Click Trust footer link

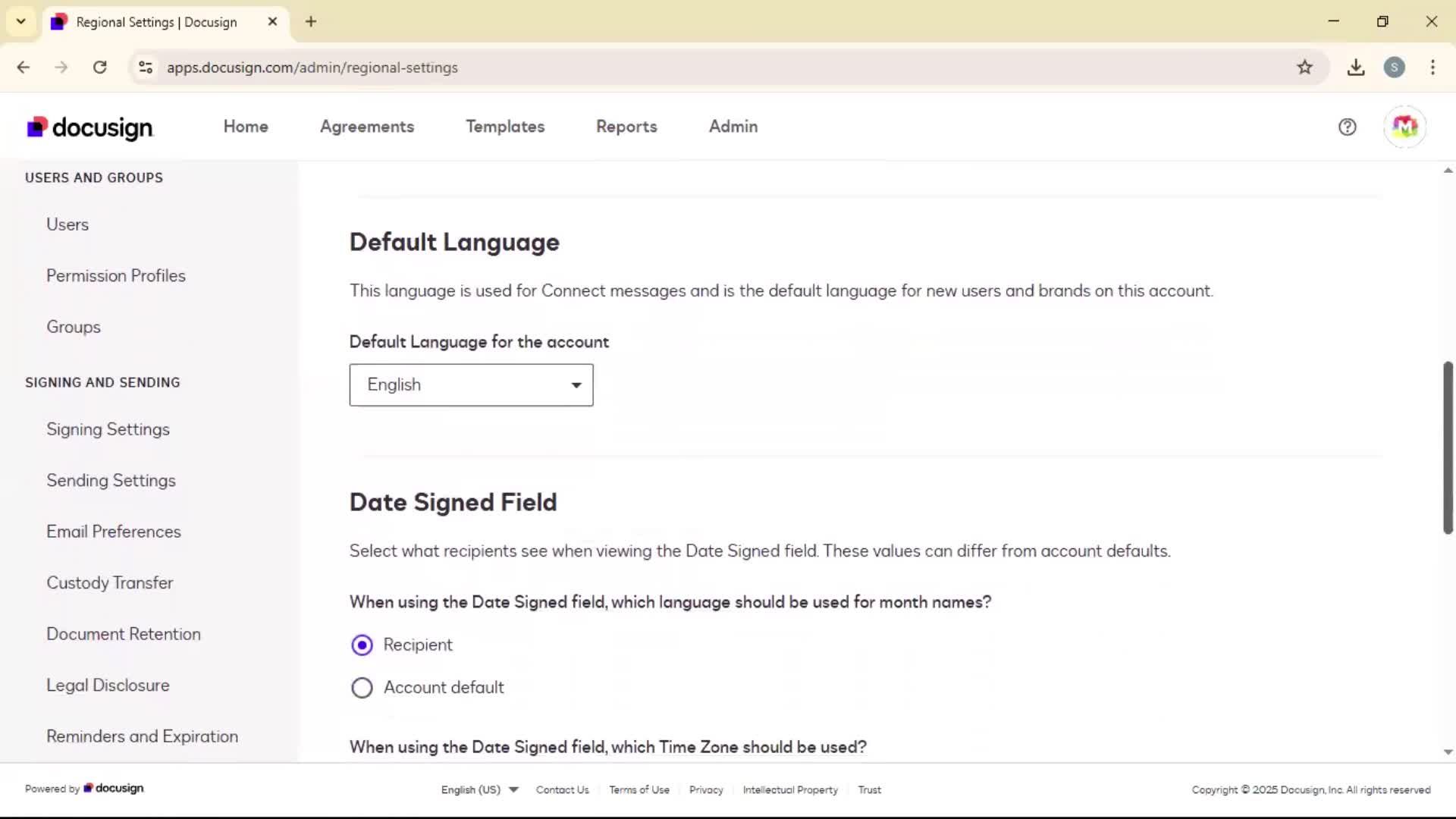pyautogui.click(x=870, y=789)
